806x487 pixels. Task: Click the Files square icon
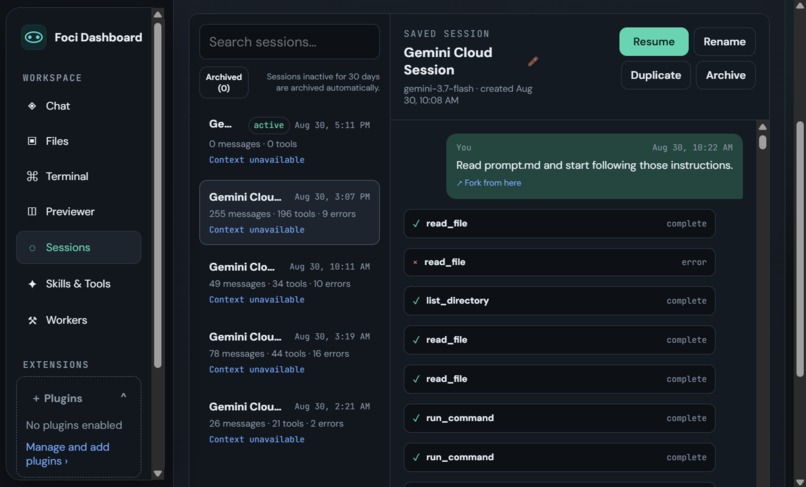(32, 141)
